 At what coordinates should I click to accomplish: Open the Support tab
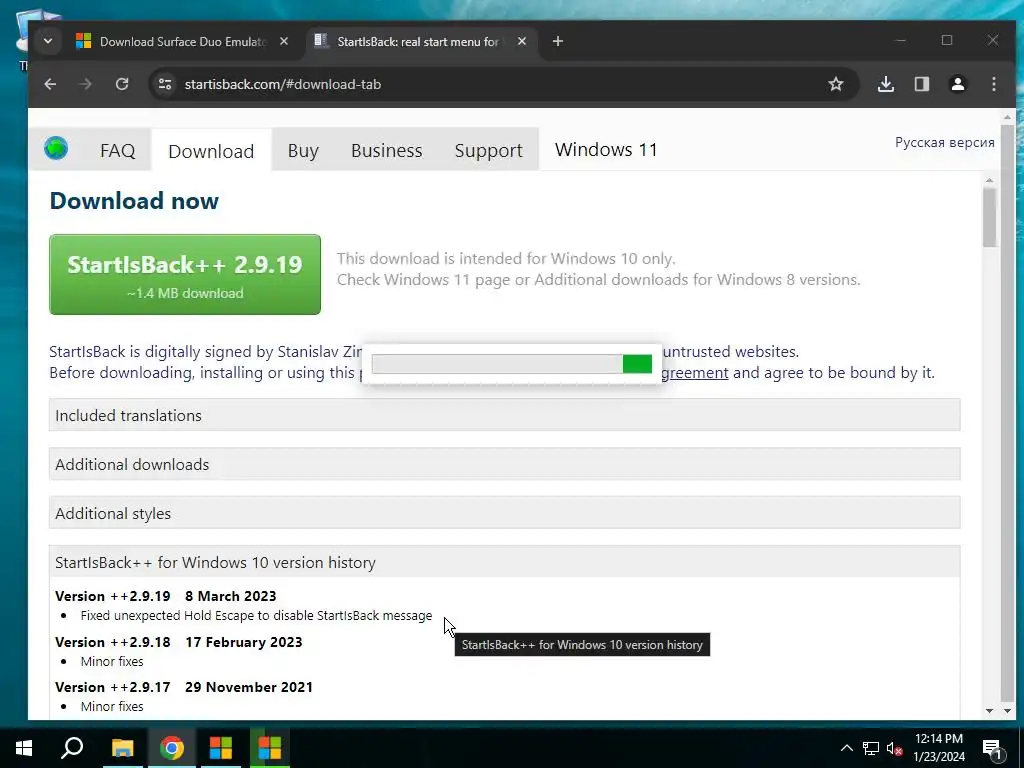488,151
